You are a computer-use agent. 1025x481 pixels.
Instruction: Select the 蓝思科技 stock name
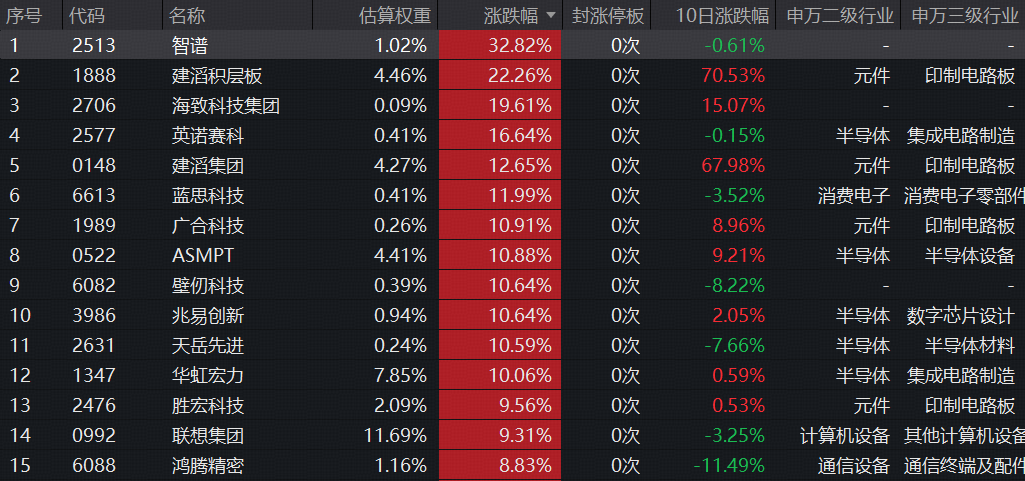click(208, 195)
